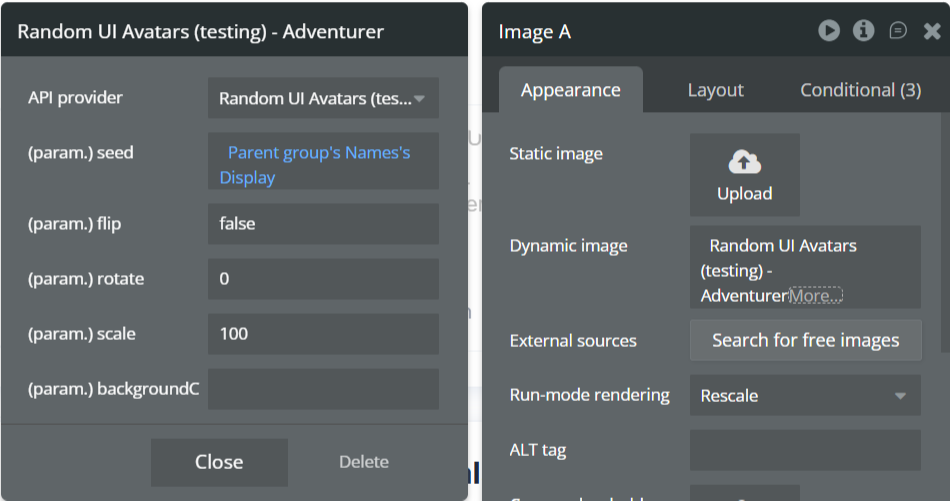Screen dimensions: 950x501
Task: Click the ALT tag input field
Action: point(804,450)
